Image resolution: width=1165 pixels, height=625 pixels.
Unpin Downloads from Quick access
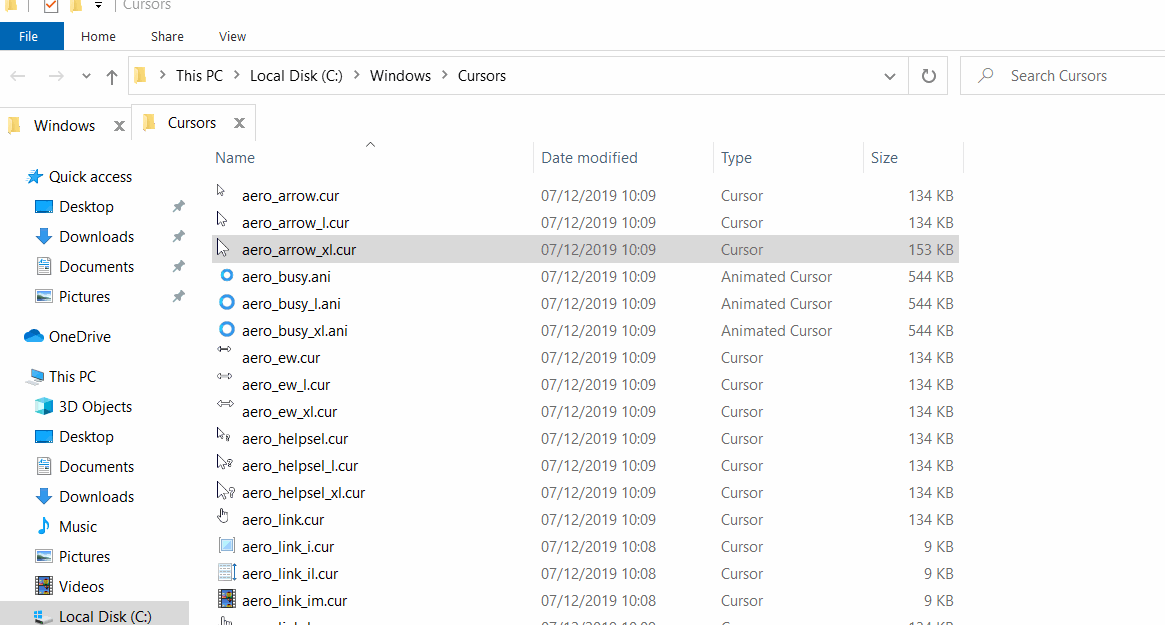coord(178,236)
